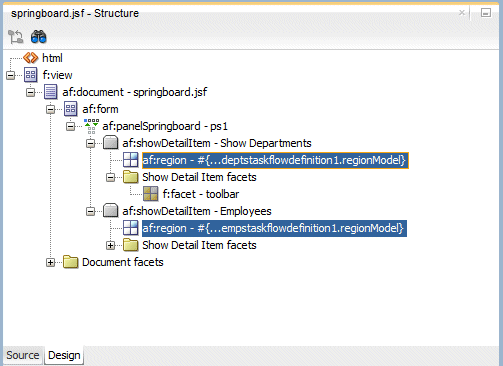Select the html tree row
This screenshot has width=503, height=366.
click(x=52, y=58)
